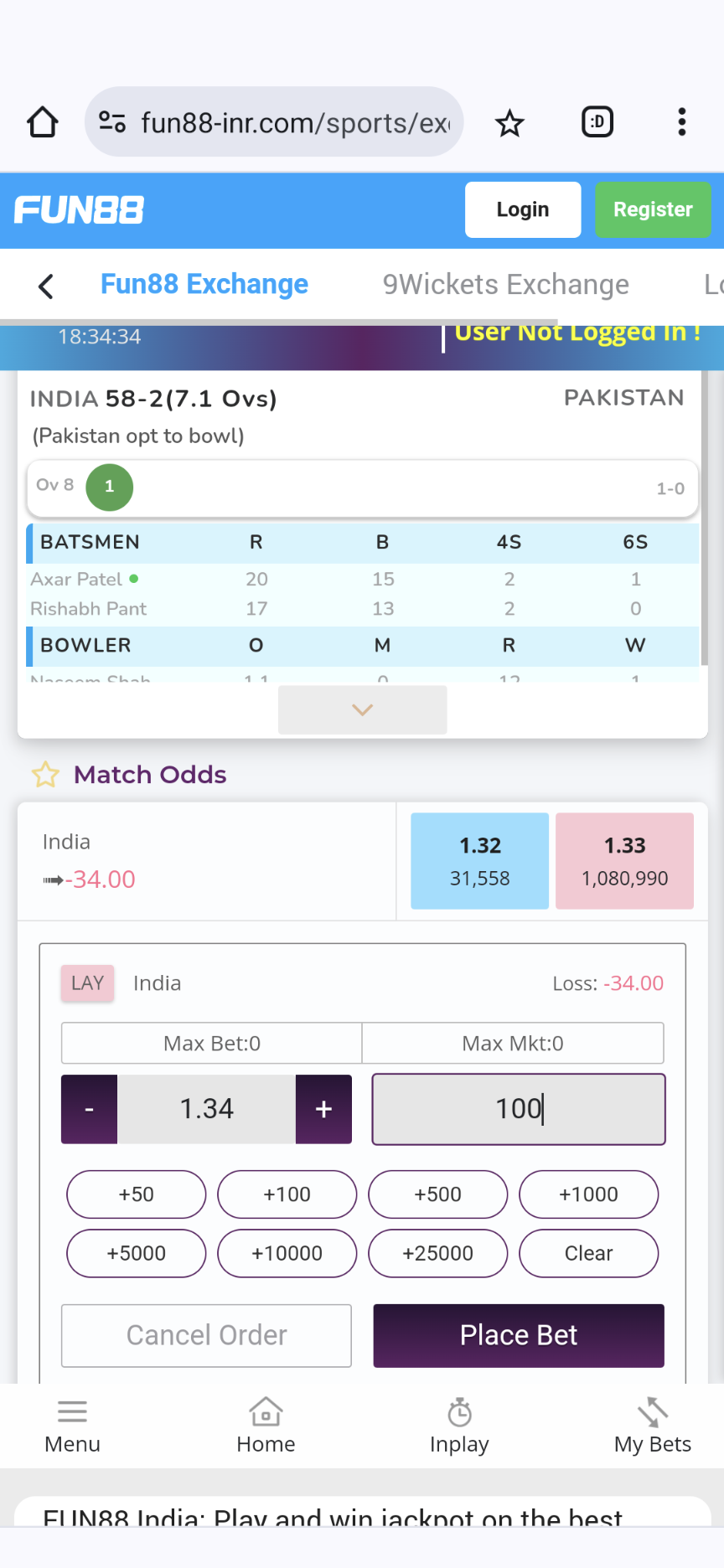Increase odds with the plus stepper
This screenshot has height=1568, width=724.
point(323,1109)
